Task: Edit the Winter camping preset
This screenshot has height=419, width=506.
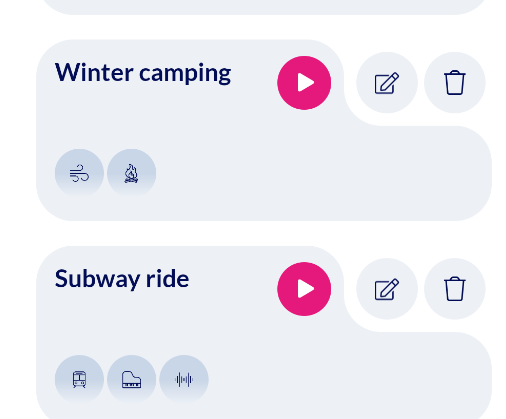Action: (387, 83)
